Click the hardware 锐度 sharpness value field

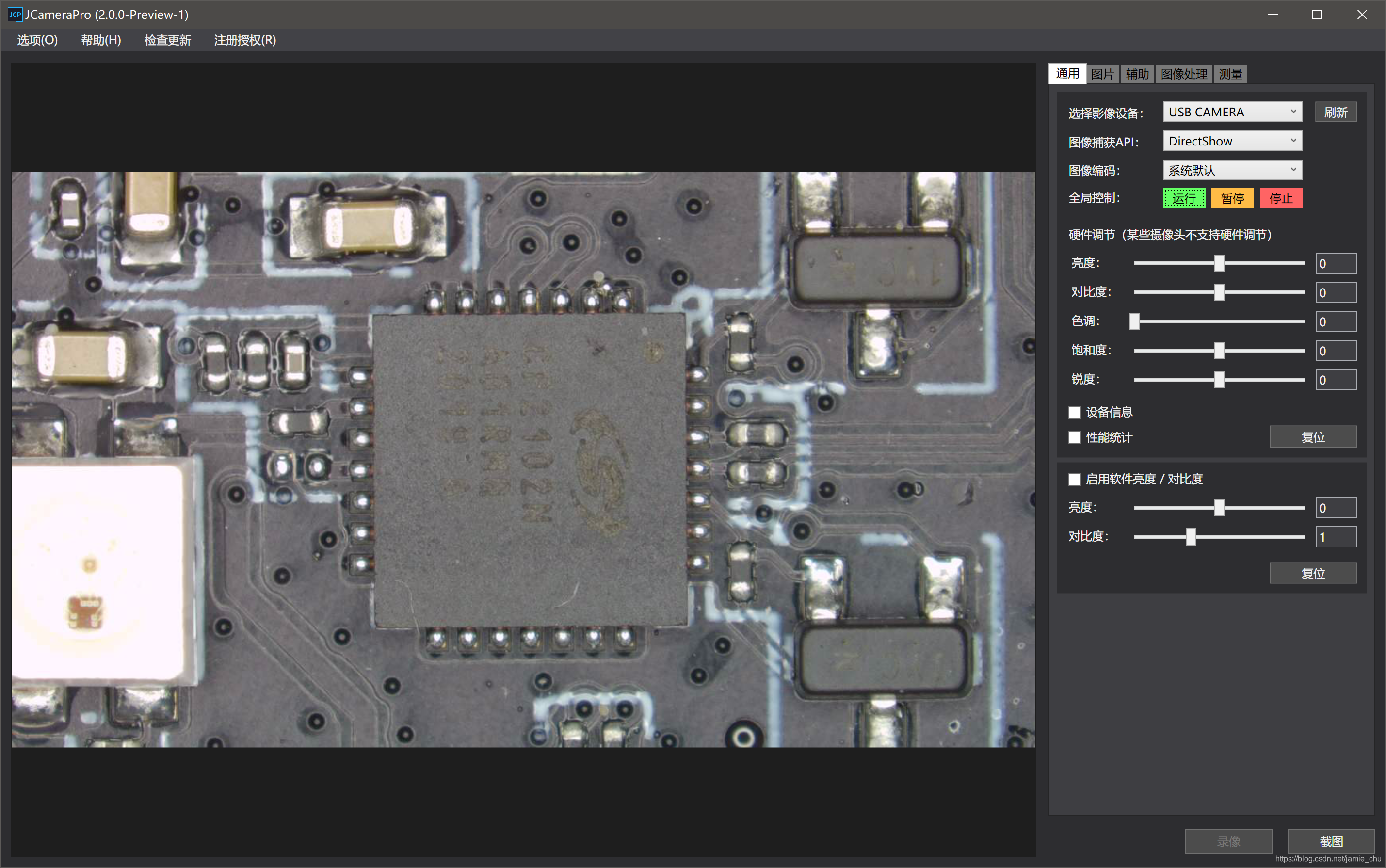click(x=1336, y=380)
